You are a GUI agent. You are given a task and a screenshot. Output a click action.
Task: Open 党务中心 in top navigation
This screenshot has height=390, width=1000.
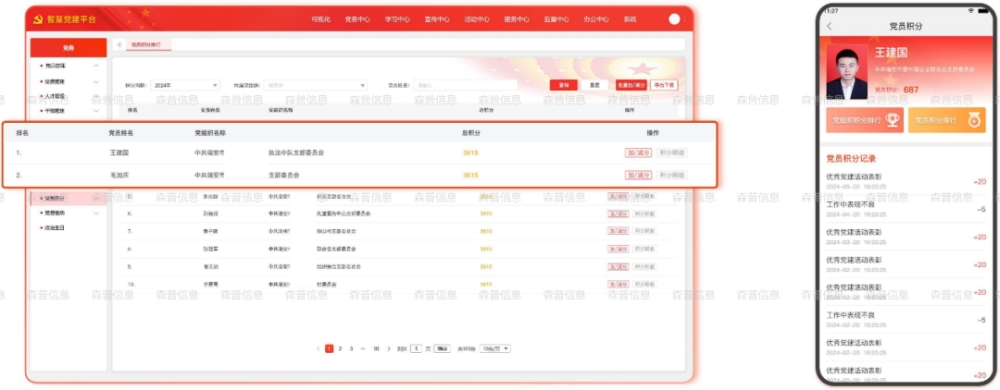click(357, 19)
